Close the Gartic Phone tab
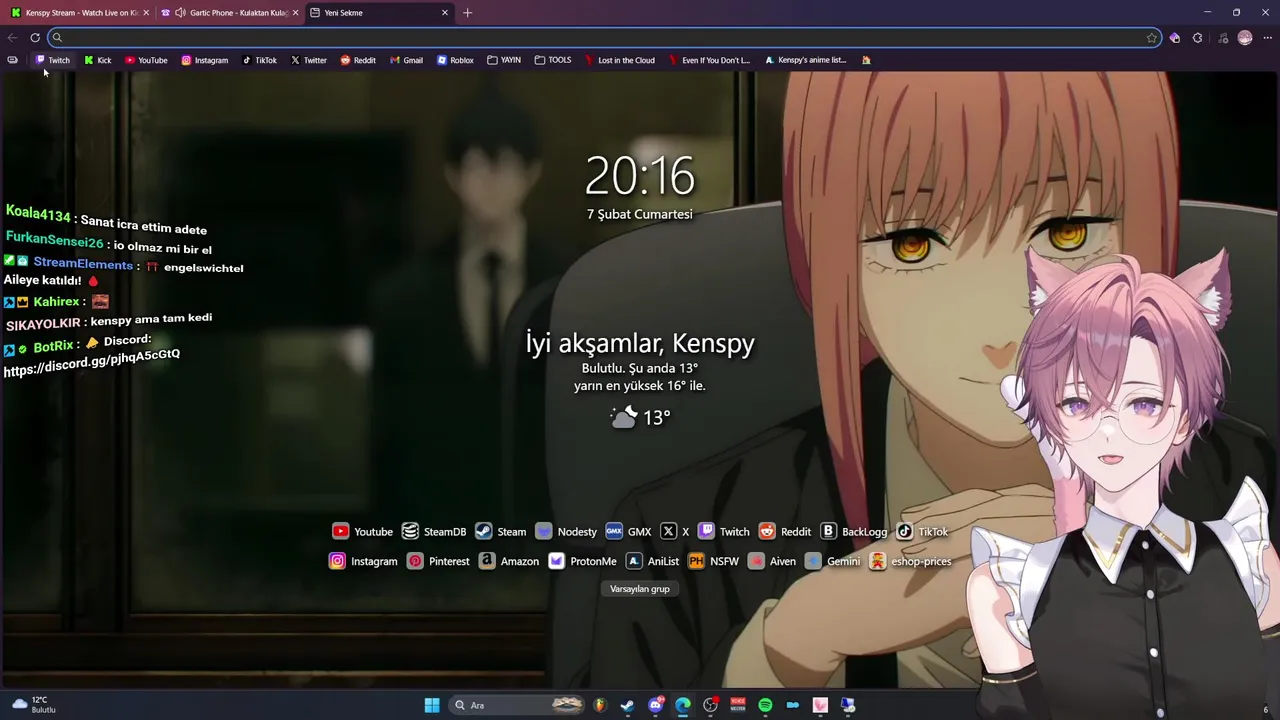This screenshot has height=720, width=1280. [295, 13]
